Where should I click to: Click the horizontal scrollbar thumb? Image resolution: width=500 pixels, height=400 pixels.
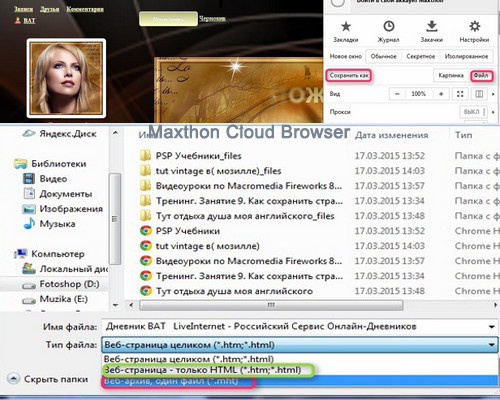[271, 305]
